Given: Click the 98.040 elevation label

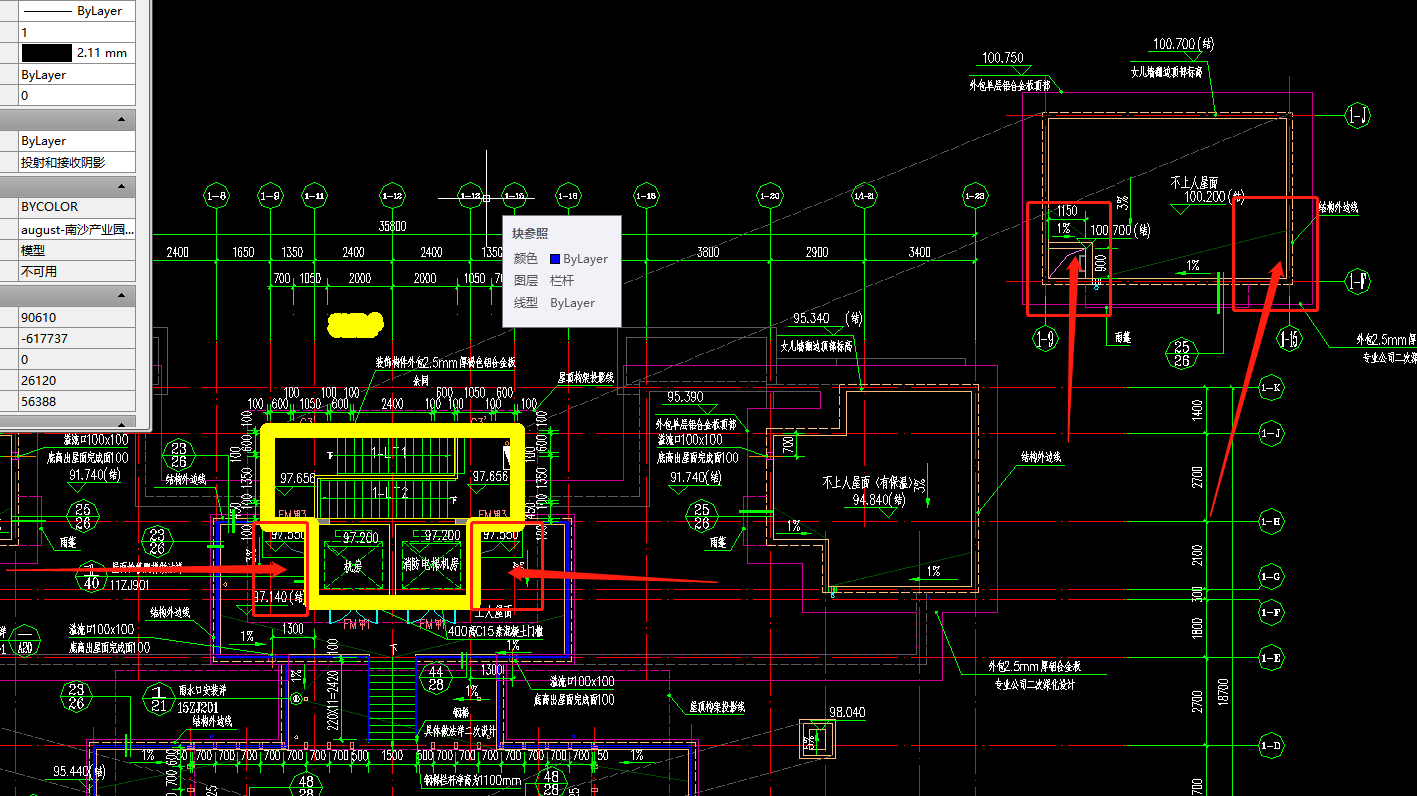Looking at the screenshot, I should [x=847, y=712].
